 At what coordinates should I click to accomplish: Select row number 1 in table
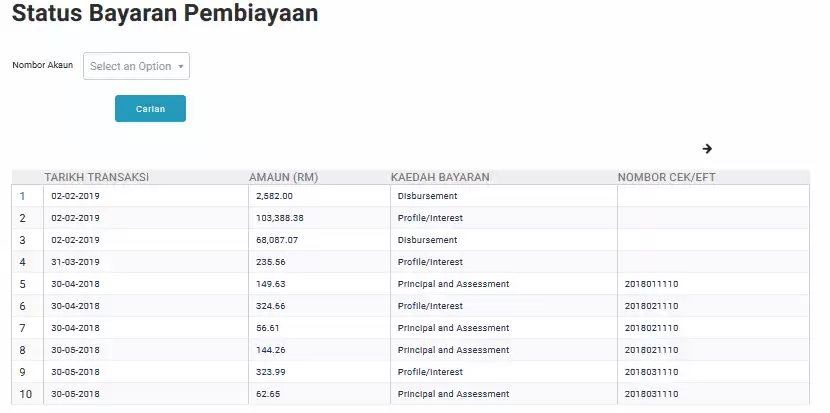tap(23, 196)
